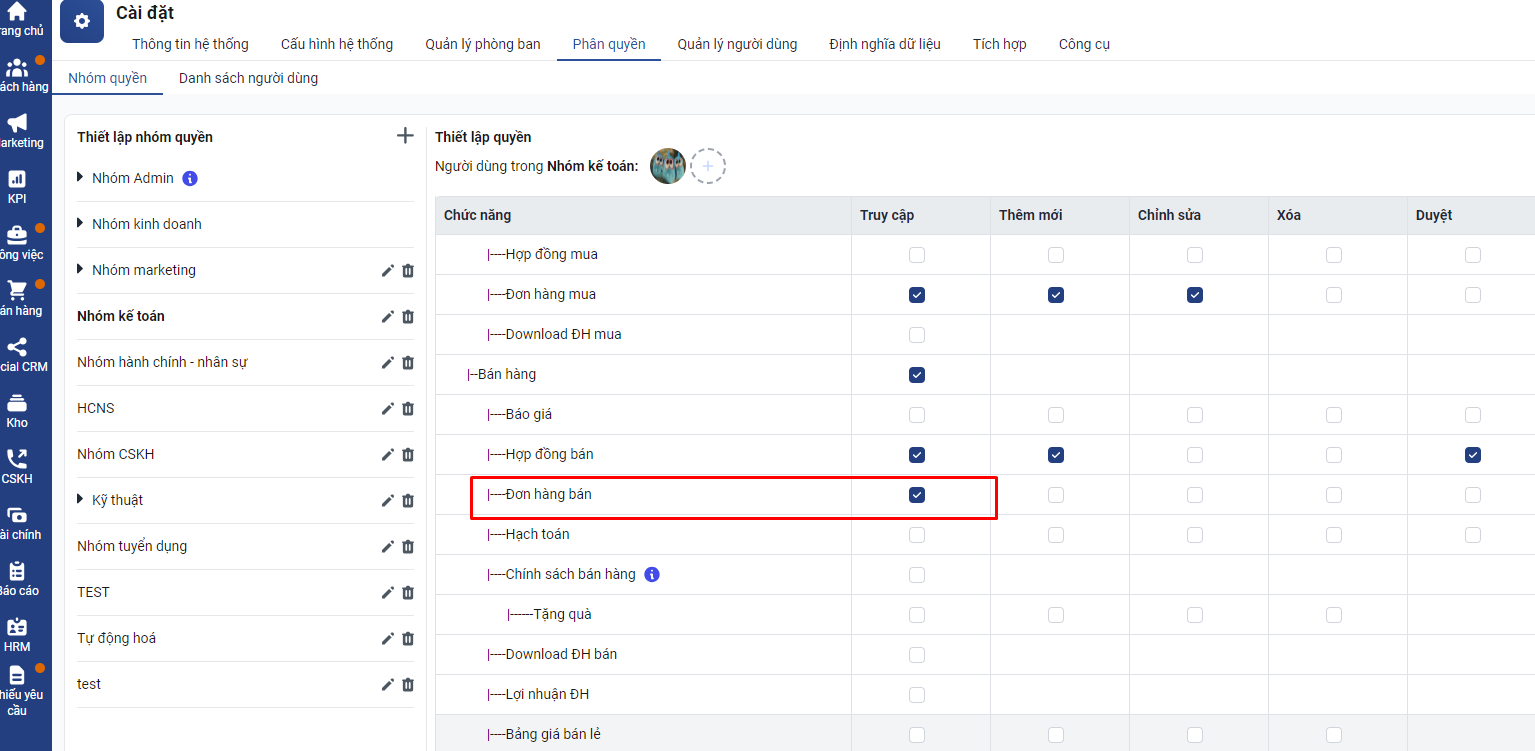Image resolution: width=1535 pixels, height=751 pixels.
Task: Open the Danh sách người dùng tab
Action: (248, 78)
